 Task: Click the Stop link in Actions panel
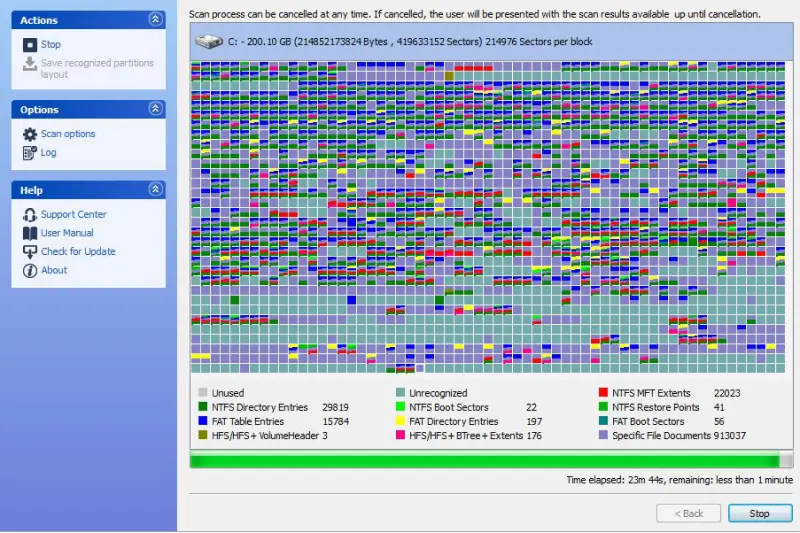pos(51,44)
